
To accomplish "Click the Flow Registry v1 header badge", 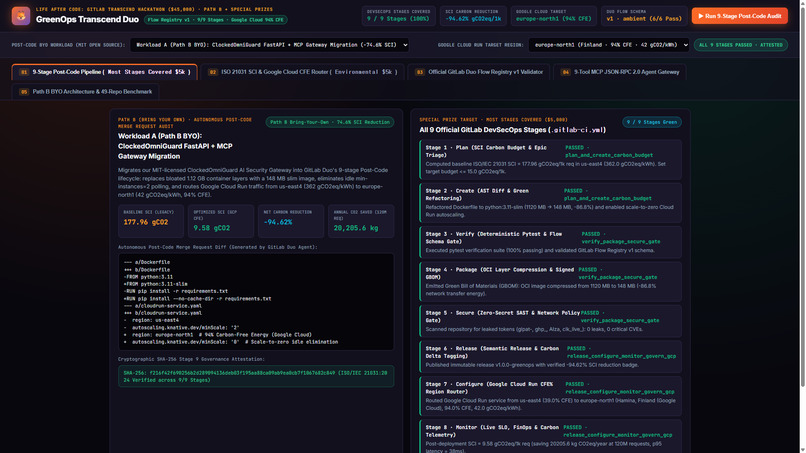I will 215,20.
